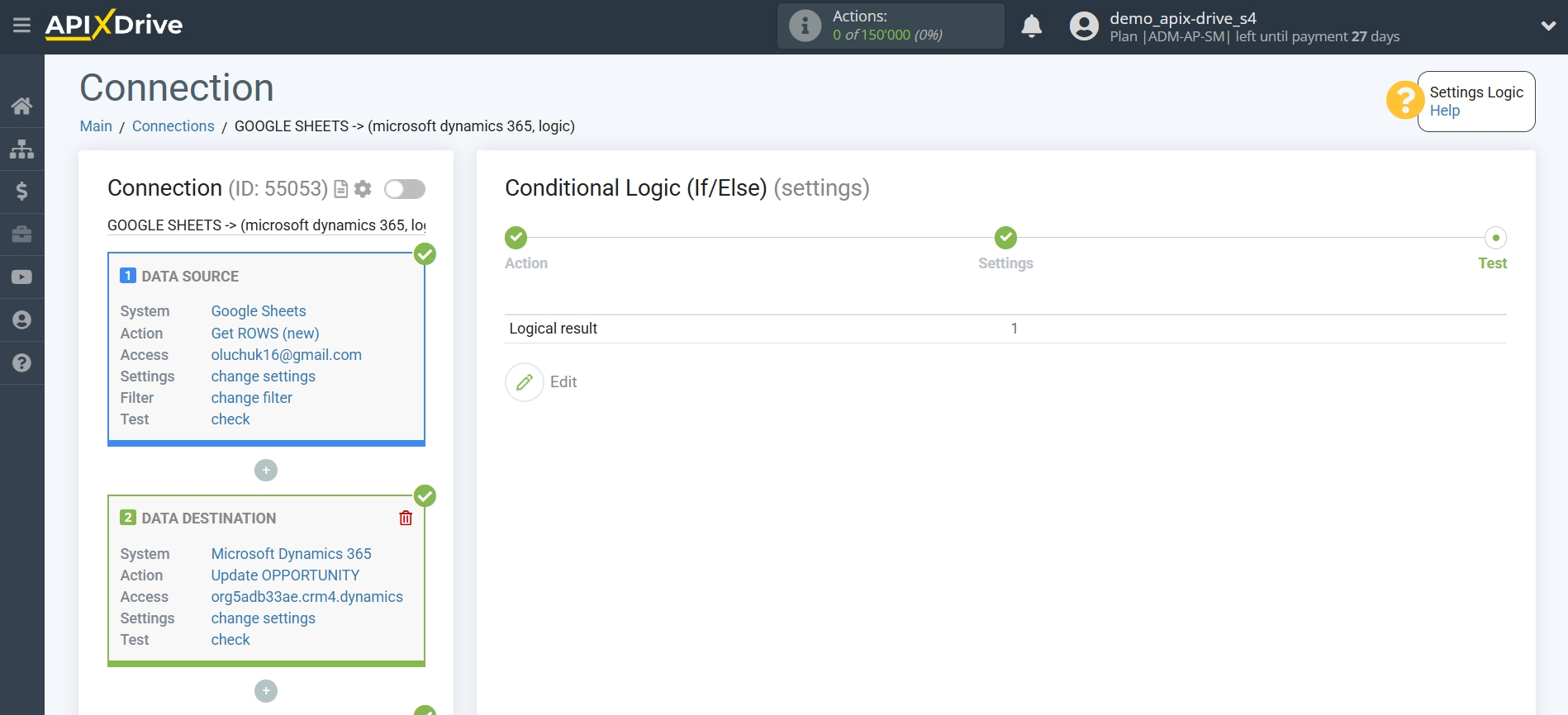Click the Data Source green checkmark badge
The width and height of the screenshot is (1568, 715).
425,254
